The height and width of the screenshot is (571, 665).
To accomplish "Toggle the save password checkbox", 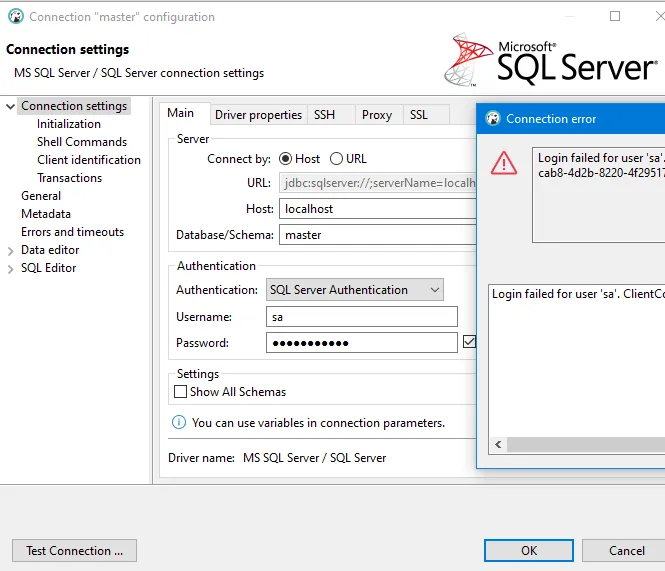I will [469, 341].
